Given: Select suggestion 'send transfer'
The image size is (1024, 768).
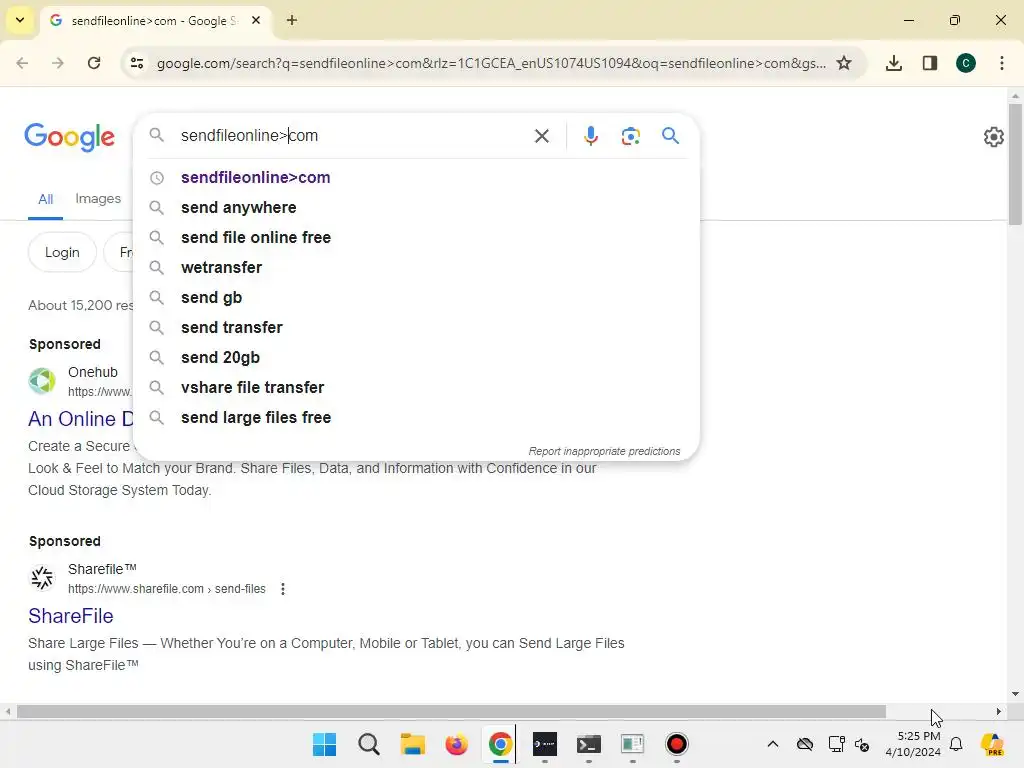Looking at the screenshot, I should click(417, 328).
